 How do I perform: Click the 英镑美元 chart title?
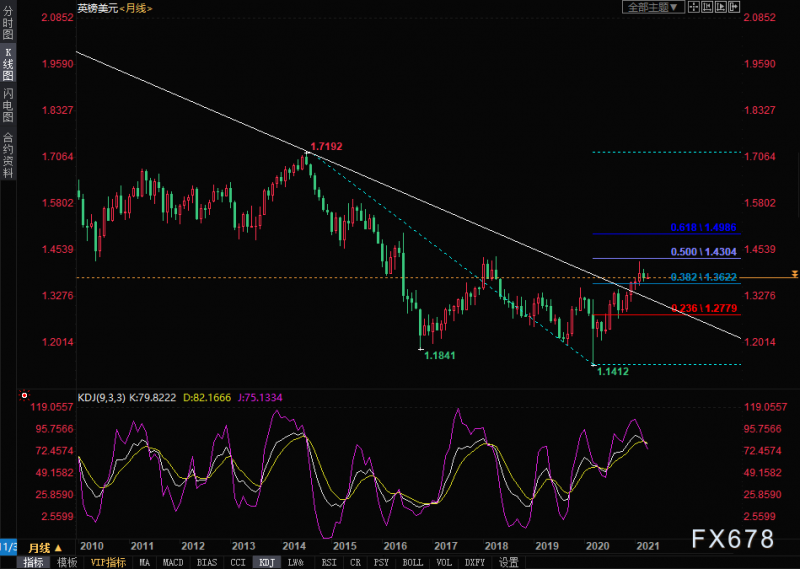[97, 8]
